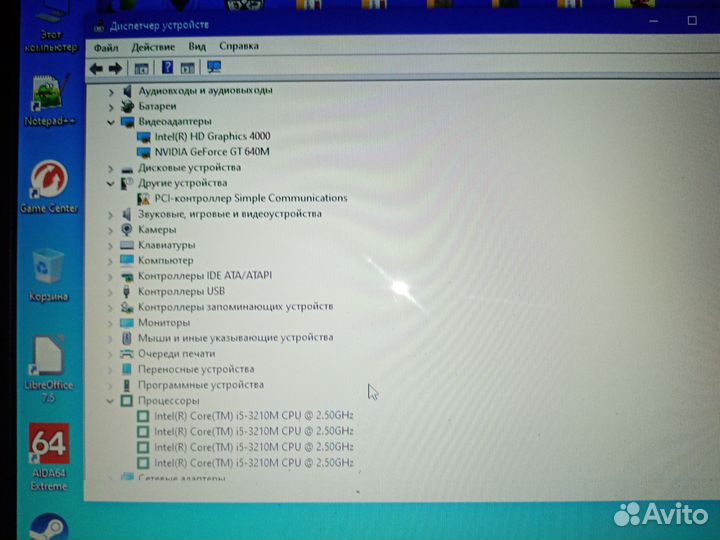Open the Корзина recycle bin icon

point(48,276)
